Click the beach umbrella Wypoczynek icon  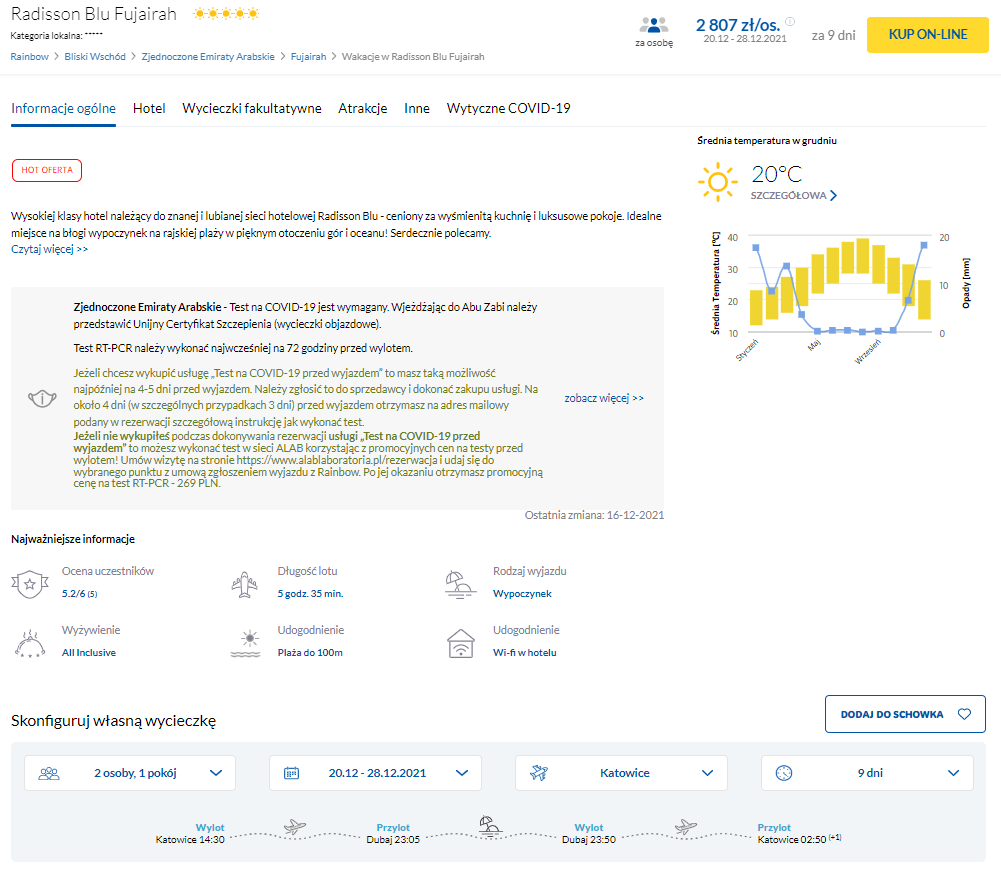click(461, 583)
